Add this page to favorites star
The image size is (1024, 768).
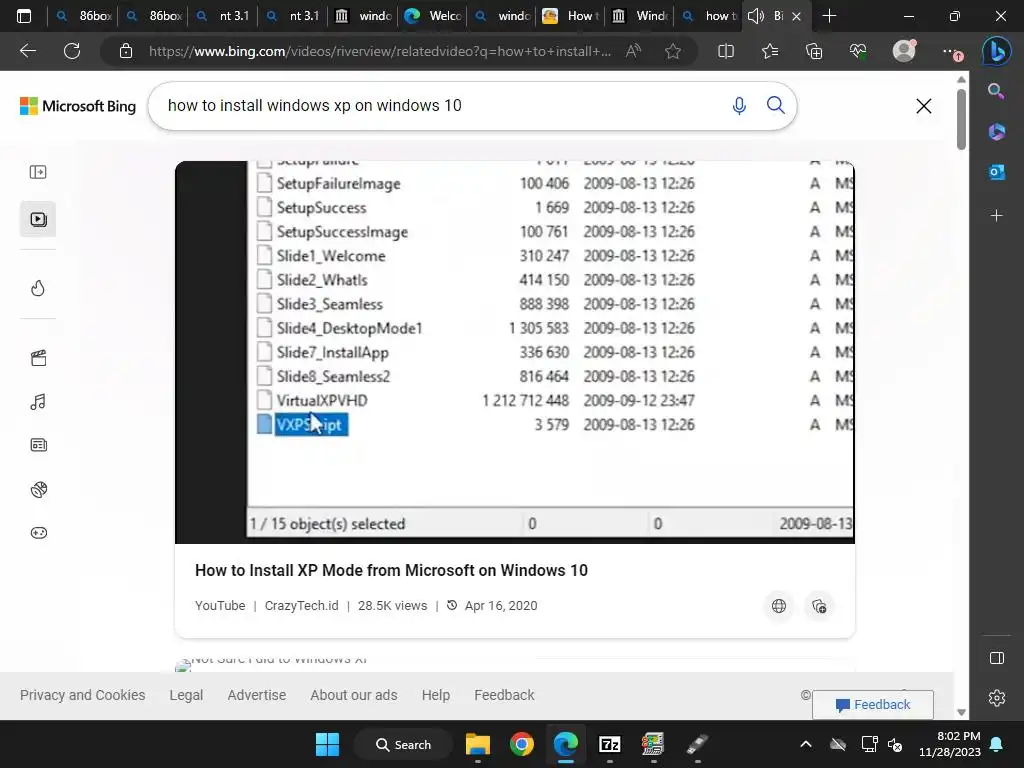point(673,51)
